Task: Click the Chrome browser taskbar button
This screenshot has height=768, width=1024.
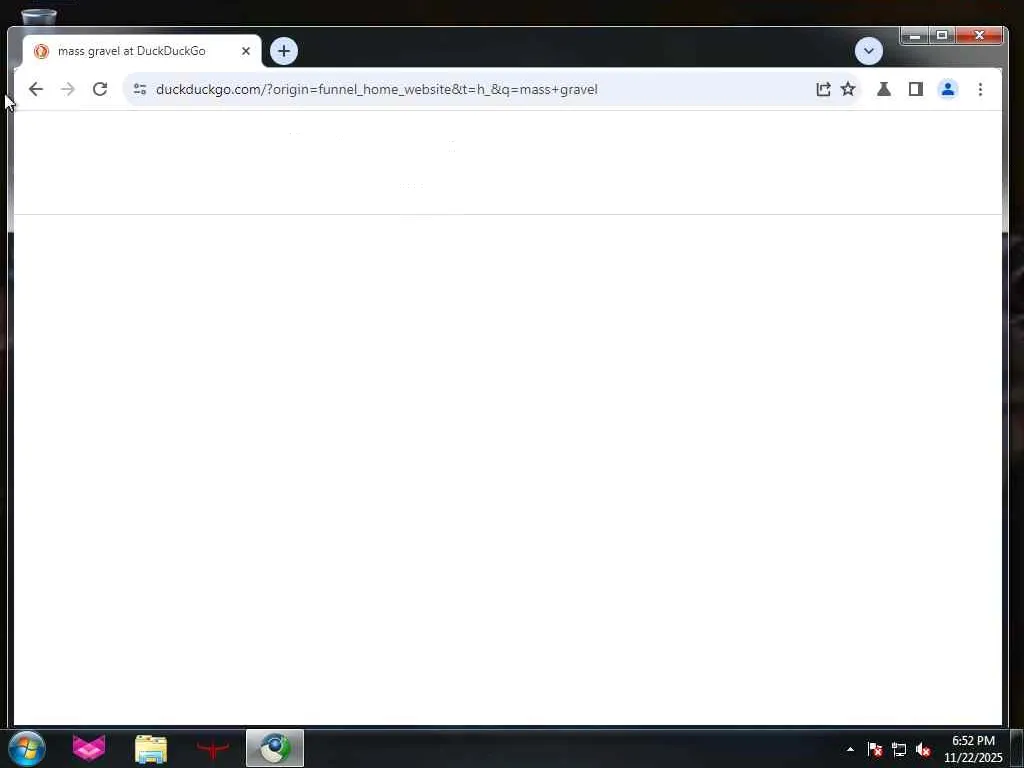Action: point(275,748)
